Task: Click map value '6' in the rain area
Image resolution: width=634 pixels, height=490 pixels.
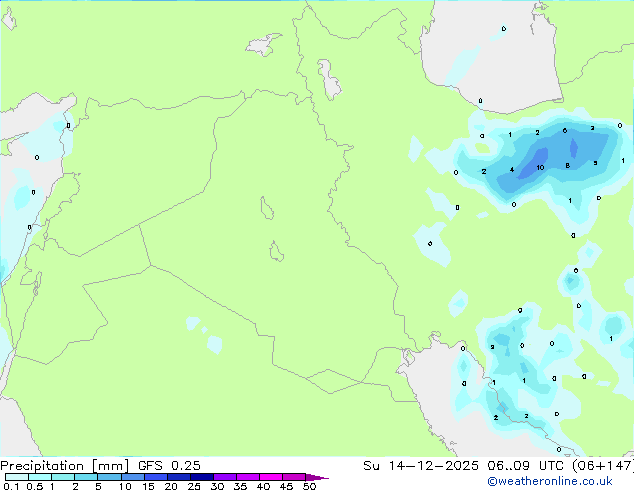Action: tap(565, 131)
